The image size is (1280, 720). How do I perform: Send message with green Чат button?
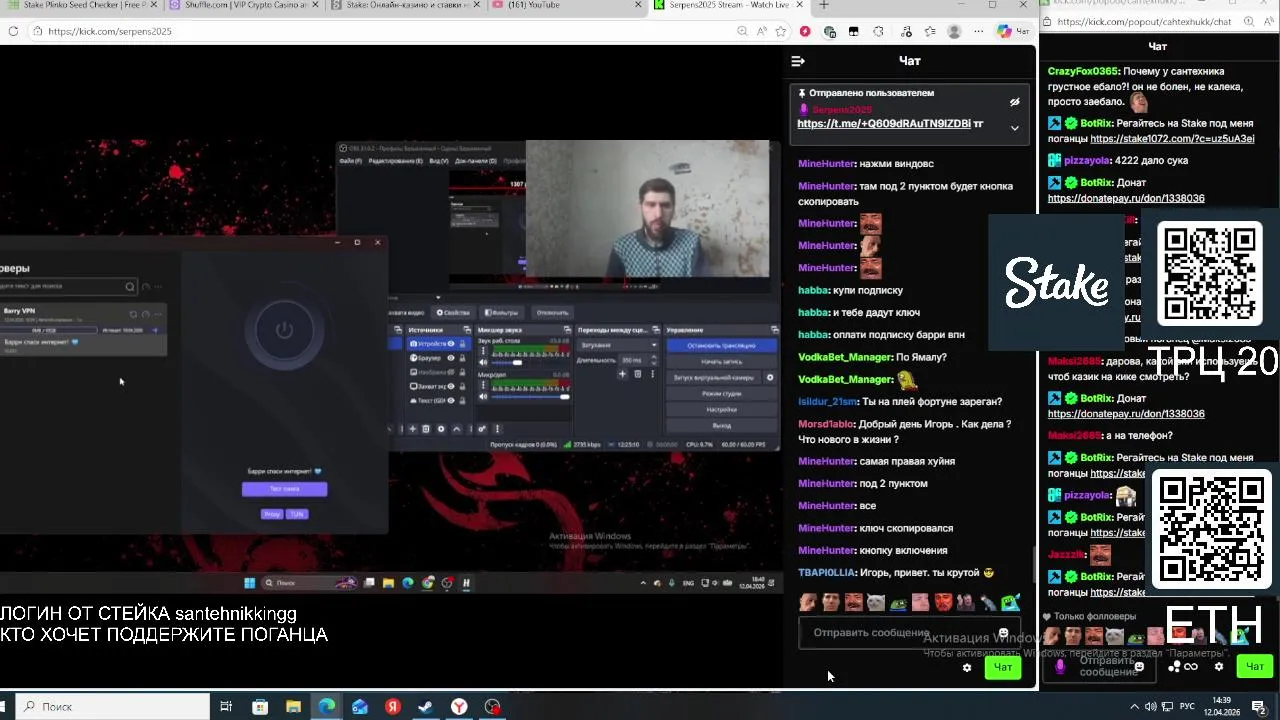[1003, 667]
